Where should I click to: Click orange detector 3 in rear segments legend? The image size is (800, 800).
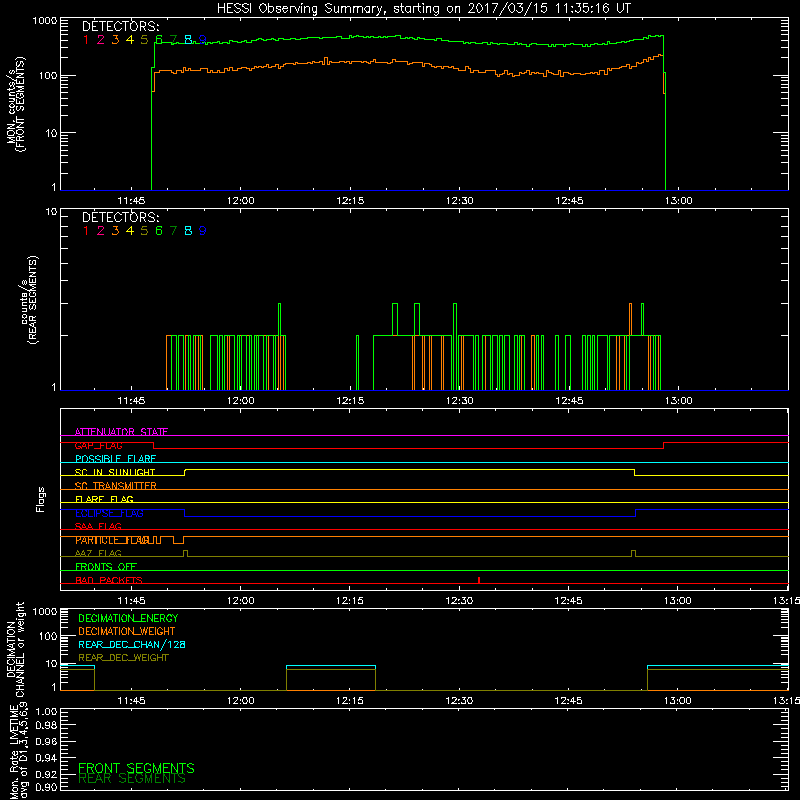[115, 231]
